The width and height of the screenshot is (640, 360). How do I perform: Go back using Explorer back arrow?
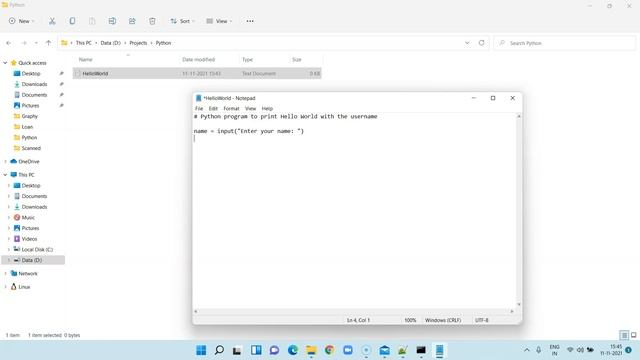click(9, 43)
